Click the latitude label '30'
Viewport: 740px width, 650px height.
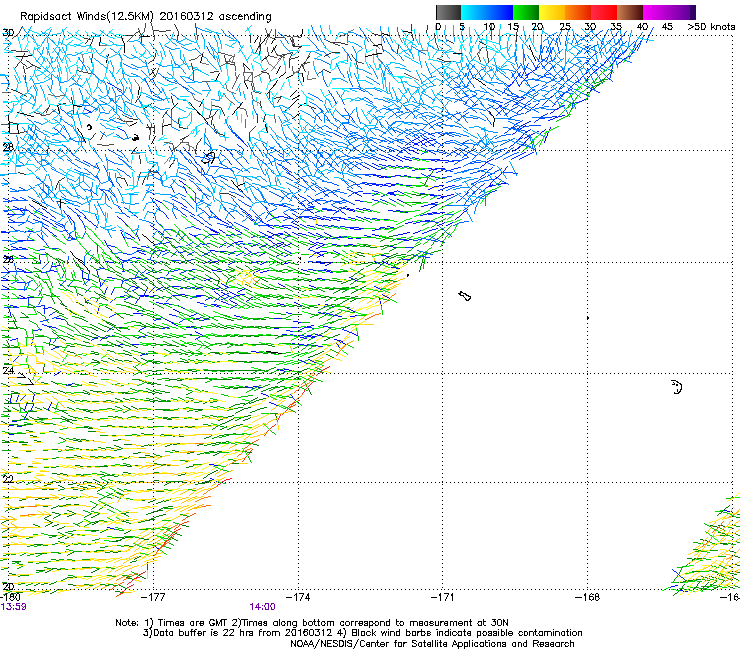[8, 33]
